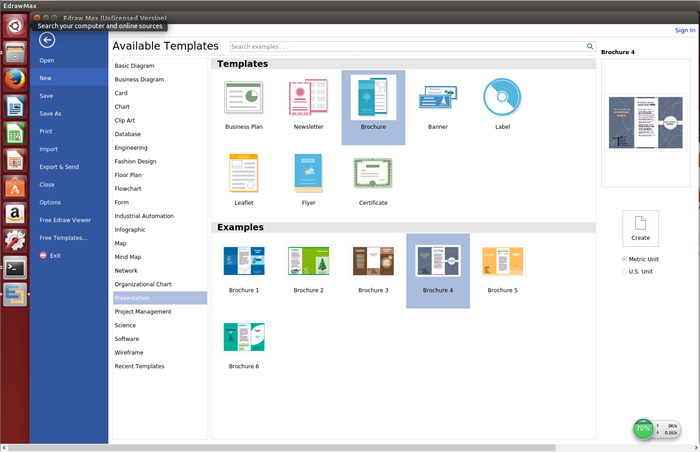
Task: Select the Flyer template icon
Action: point(308,173)
